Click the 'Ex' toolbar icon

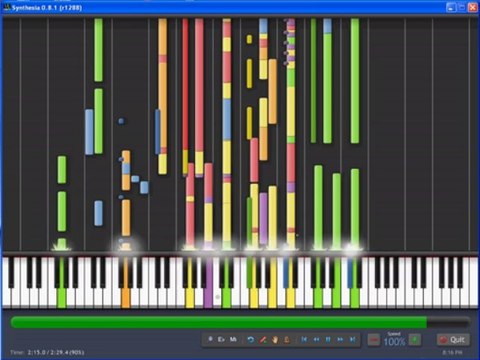pyautogui.click(x=221, y=340)
